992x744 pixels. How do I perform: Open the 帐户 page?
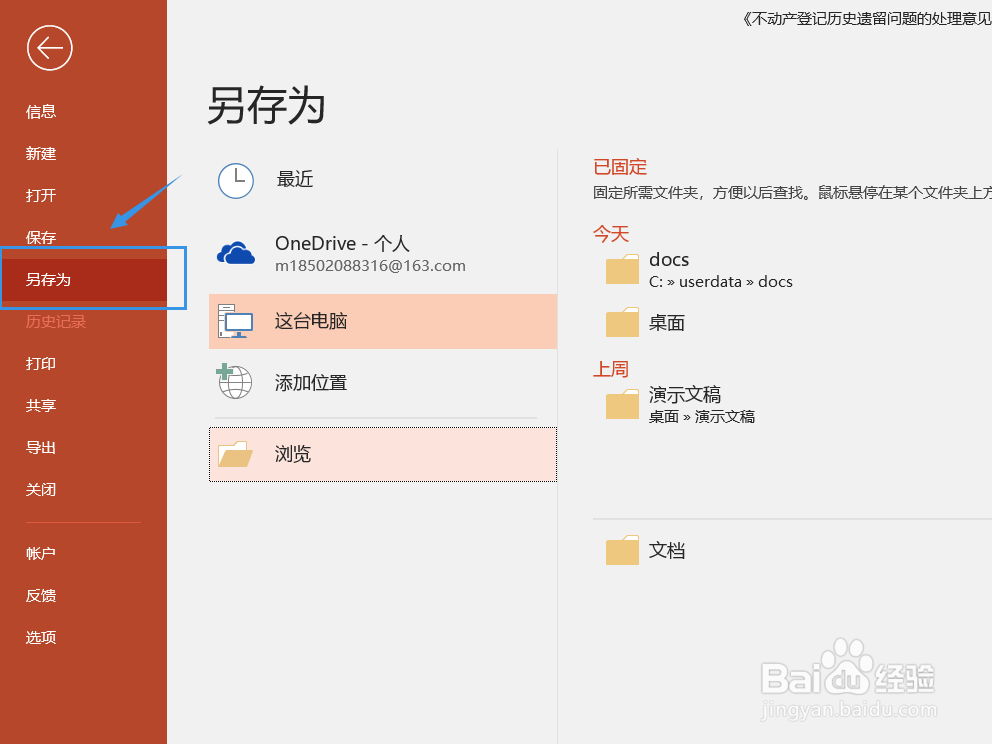[41, 554]
